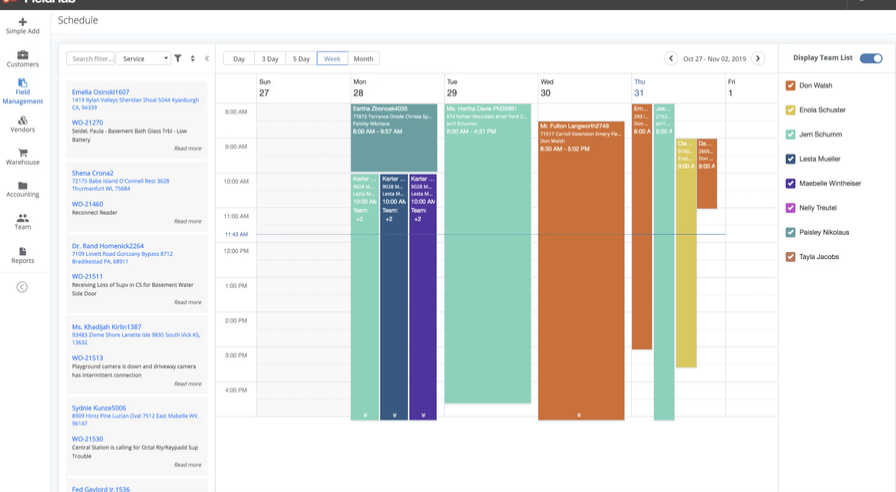Expand Monday purple event bottom chevron
This screenshot has width=896, height=492.
pos(423,415)
